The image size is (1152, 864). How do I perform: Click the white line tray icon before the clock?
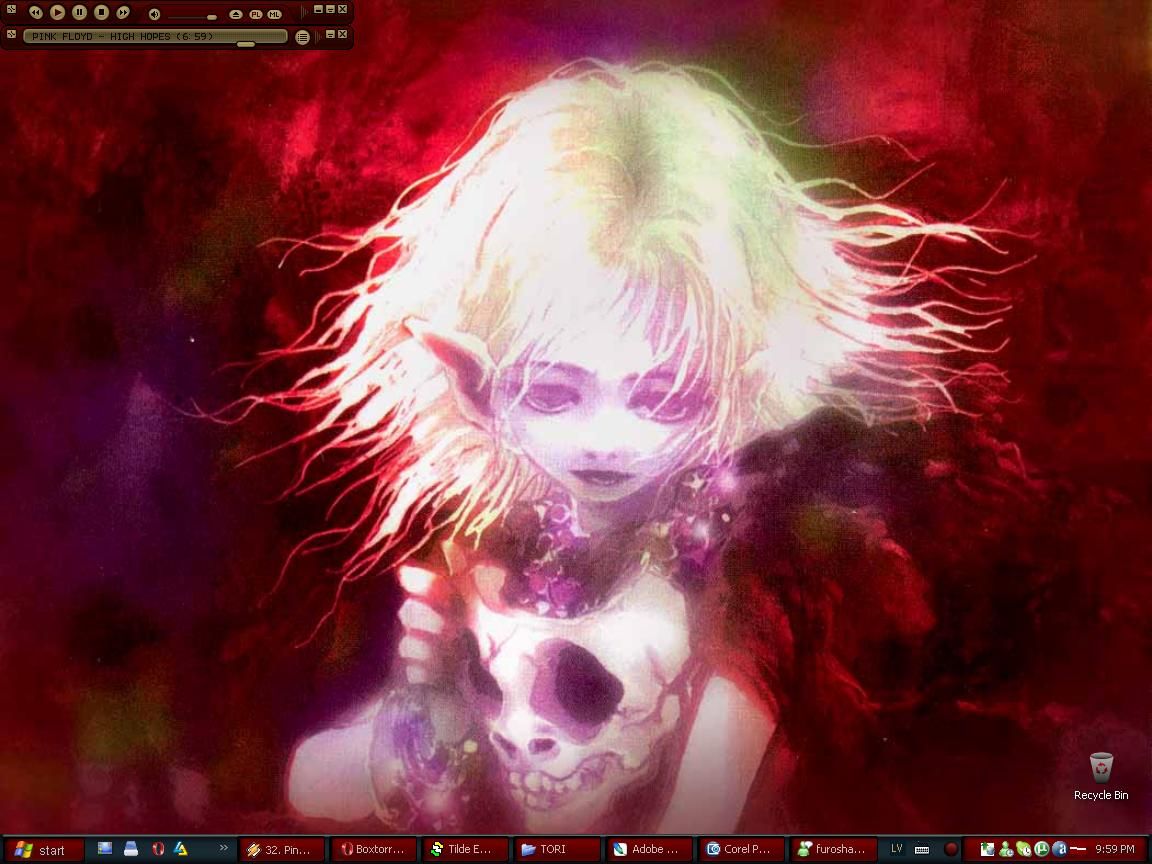click(x=1078, y=849)
